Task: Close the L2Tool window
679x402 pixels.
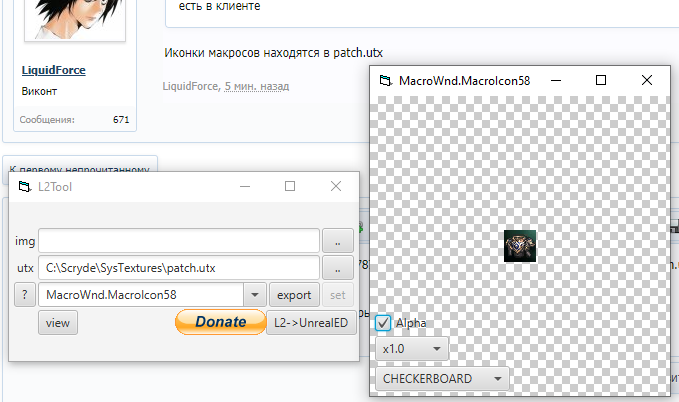Action: pyautogui.click(x=336, y=186)
